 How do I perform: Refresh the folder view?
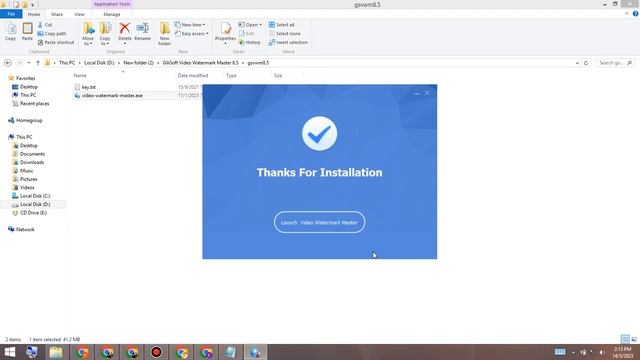[586, 63]
